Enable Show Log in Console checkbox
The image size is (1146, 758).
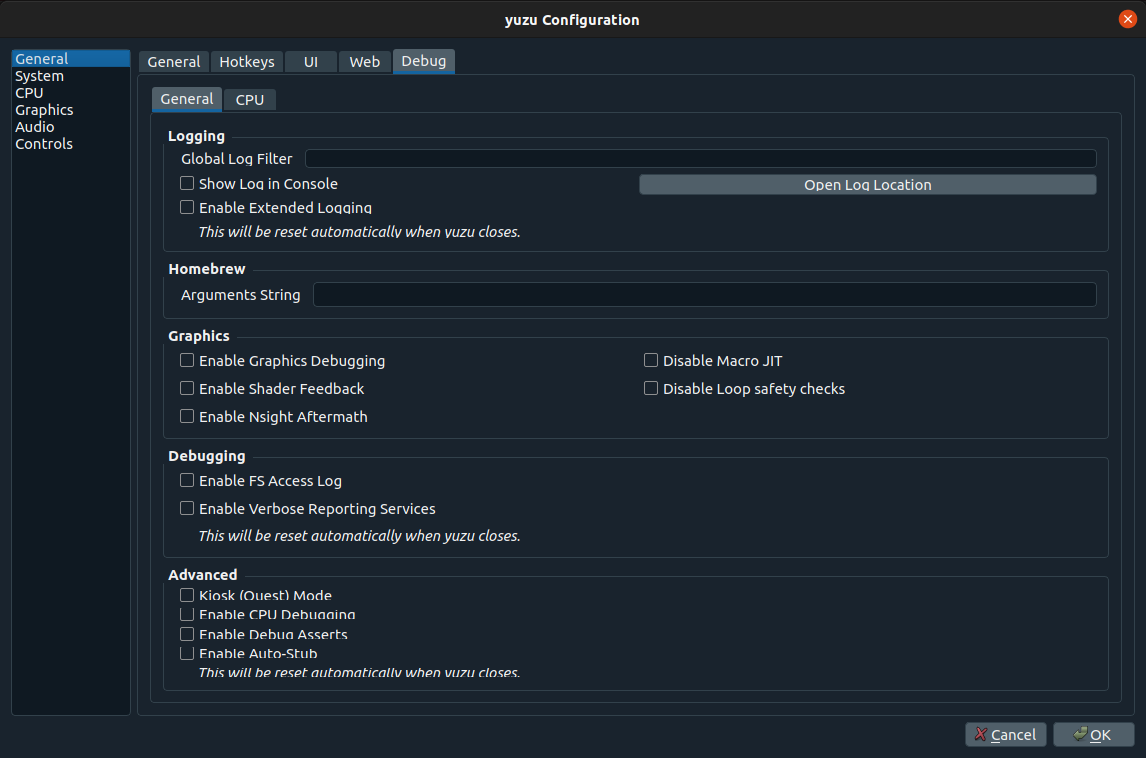coord(187,184)
